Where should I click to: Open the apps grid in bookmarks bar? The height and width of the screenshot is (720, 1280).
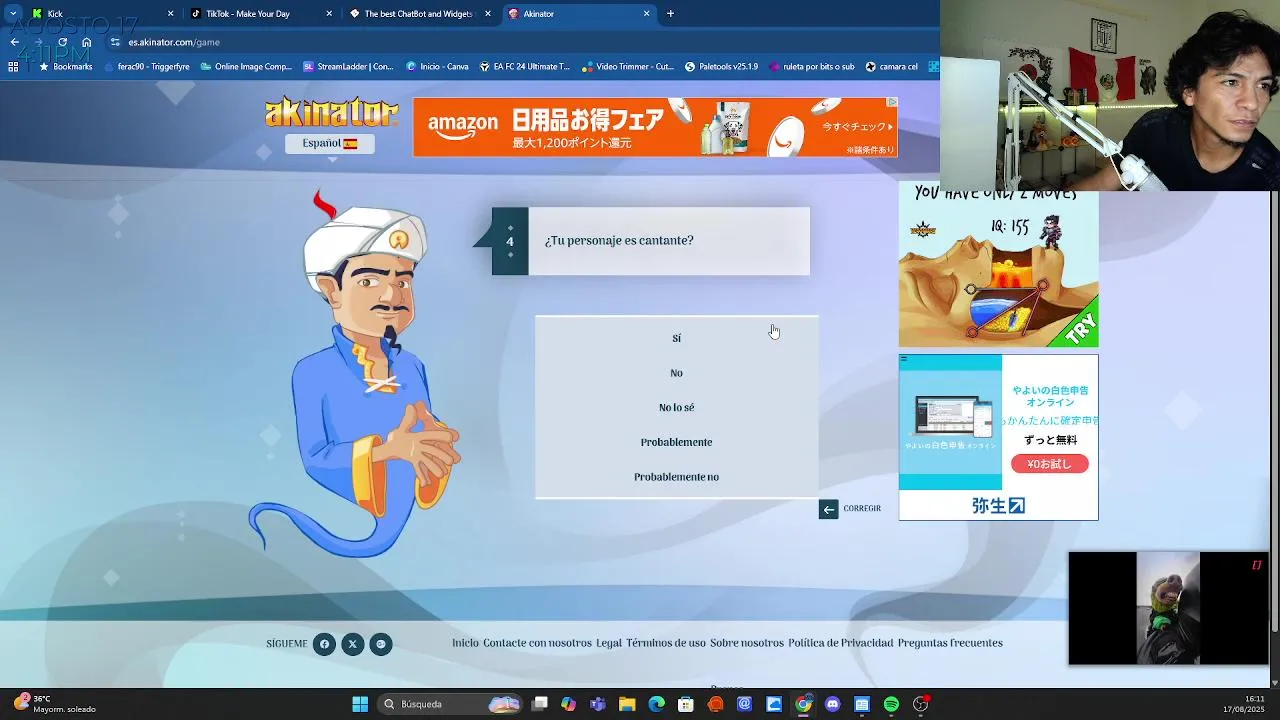pyautogui.click(x=13, y=67)
